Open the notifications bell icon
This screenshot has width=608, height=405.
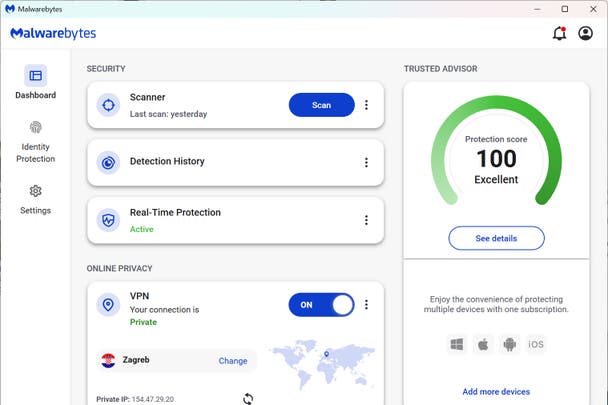(559, 33)
